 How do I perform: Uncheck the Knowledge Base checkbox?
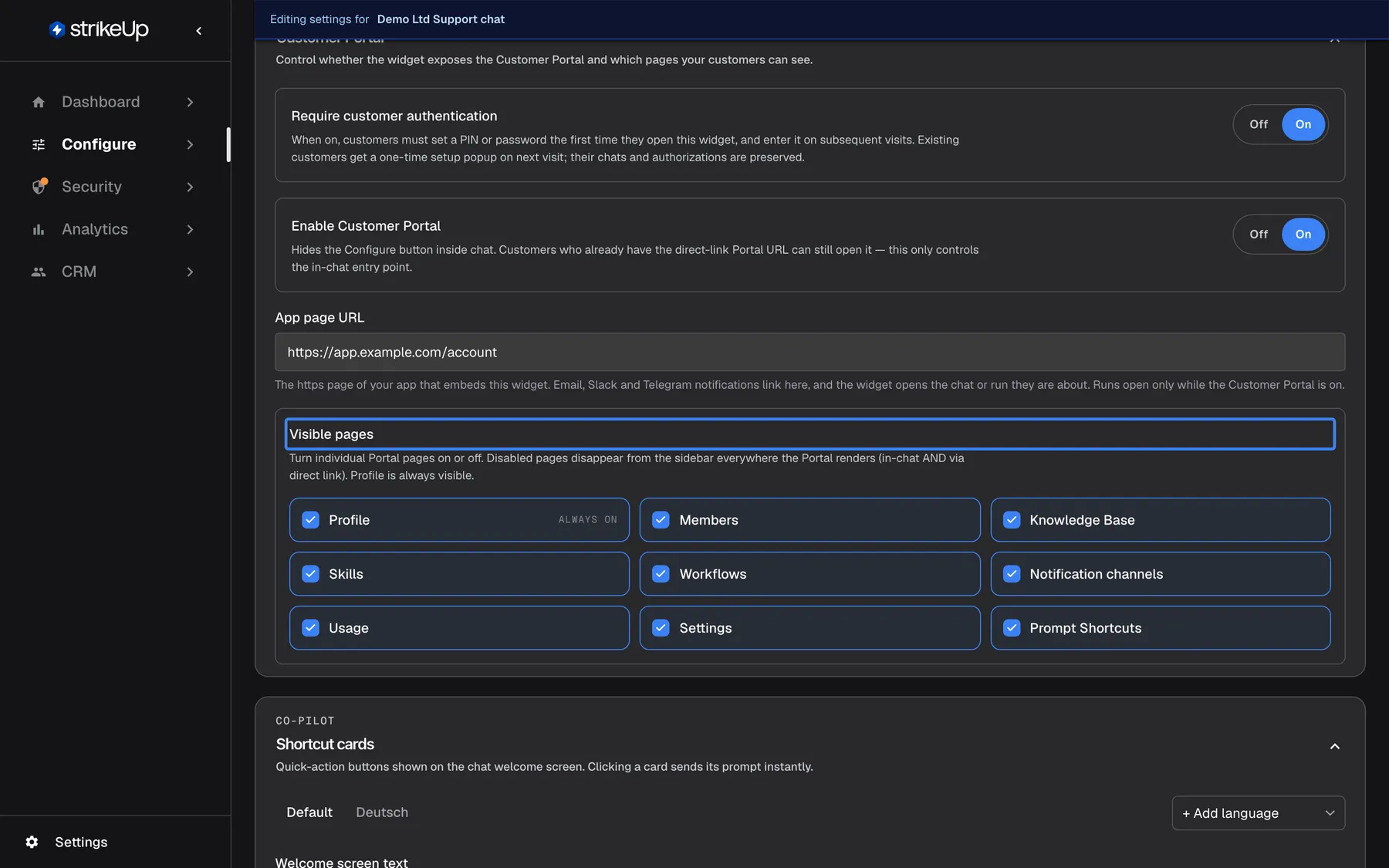(x=1012, y=520)
